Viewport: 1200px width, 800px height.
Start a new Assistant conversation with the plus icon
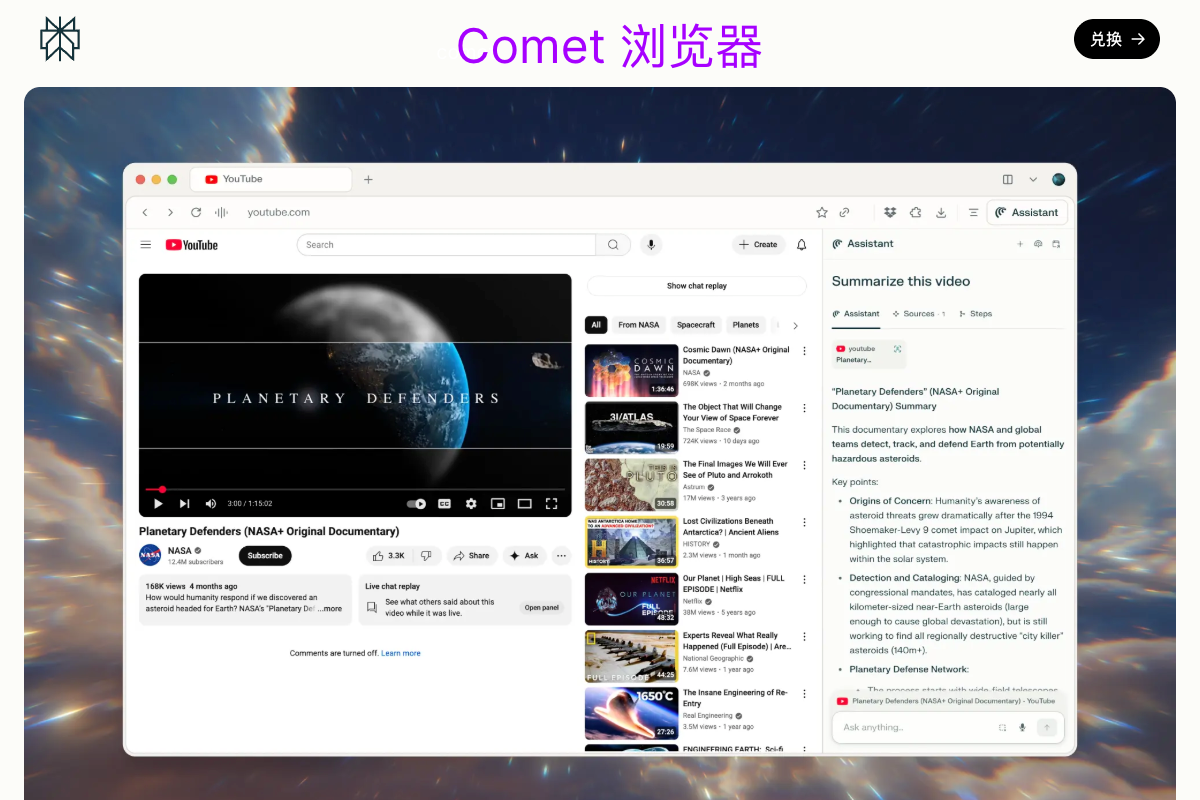[x=1020, y=243]
